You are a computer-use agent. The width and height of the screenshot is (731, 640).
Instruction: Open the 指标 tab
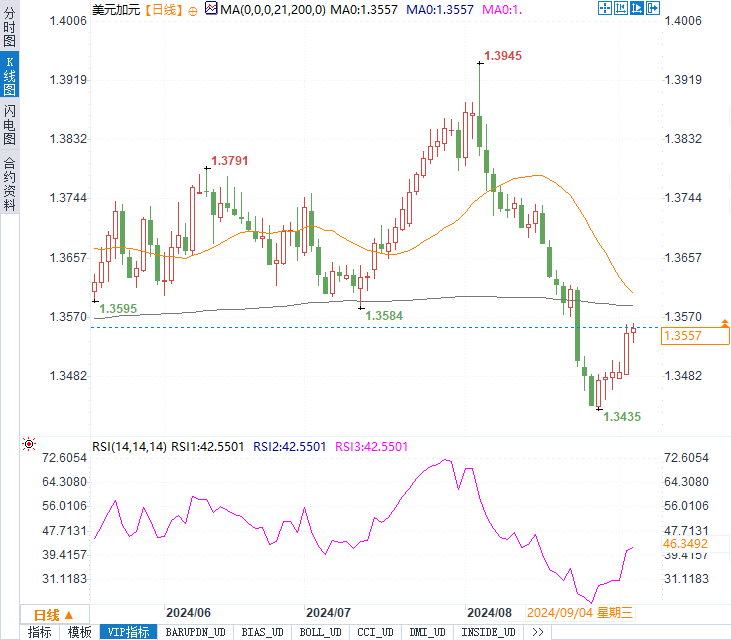[40, 632]
